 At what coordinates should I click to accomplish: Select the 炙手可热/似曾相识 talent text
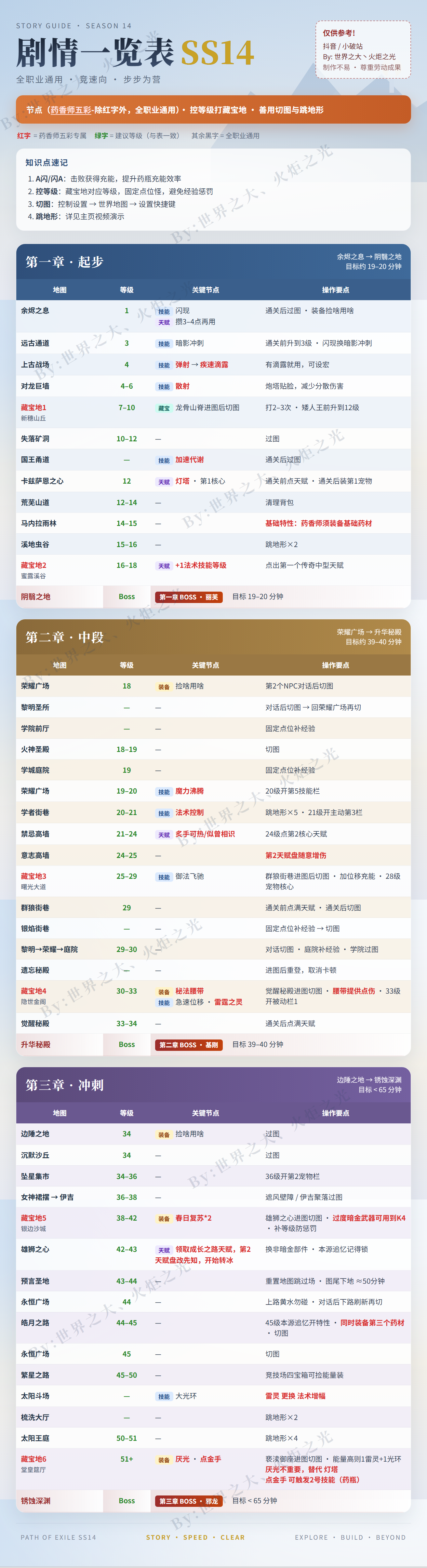pos(205,834)
